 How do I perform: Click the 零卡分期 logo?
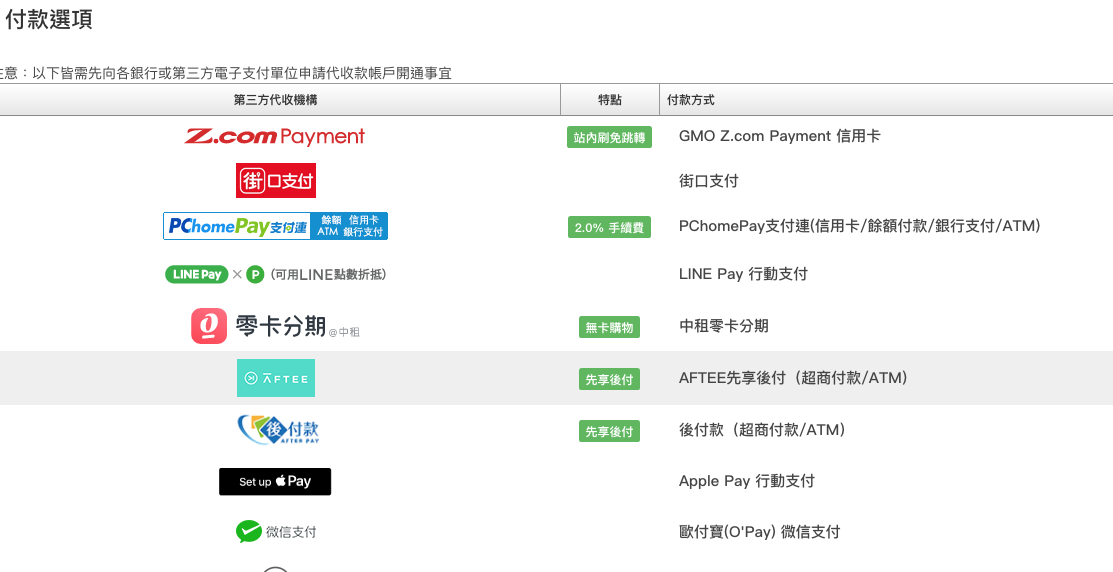point(275,326)
